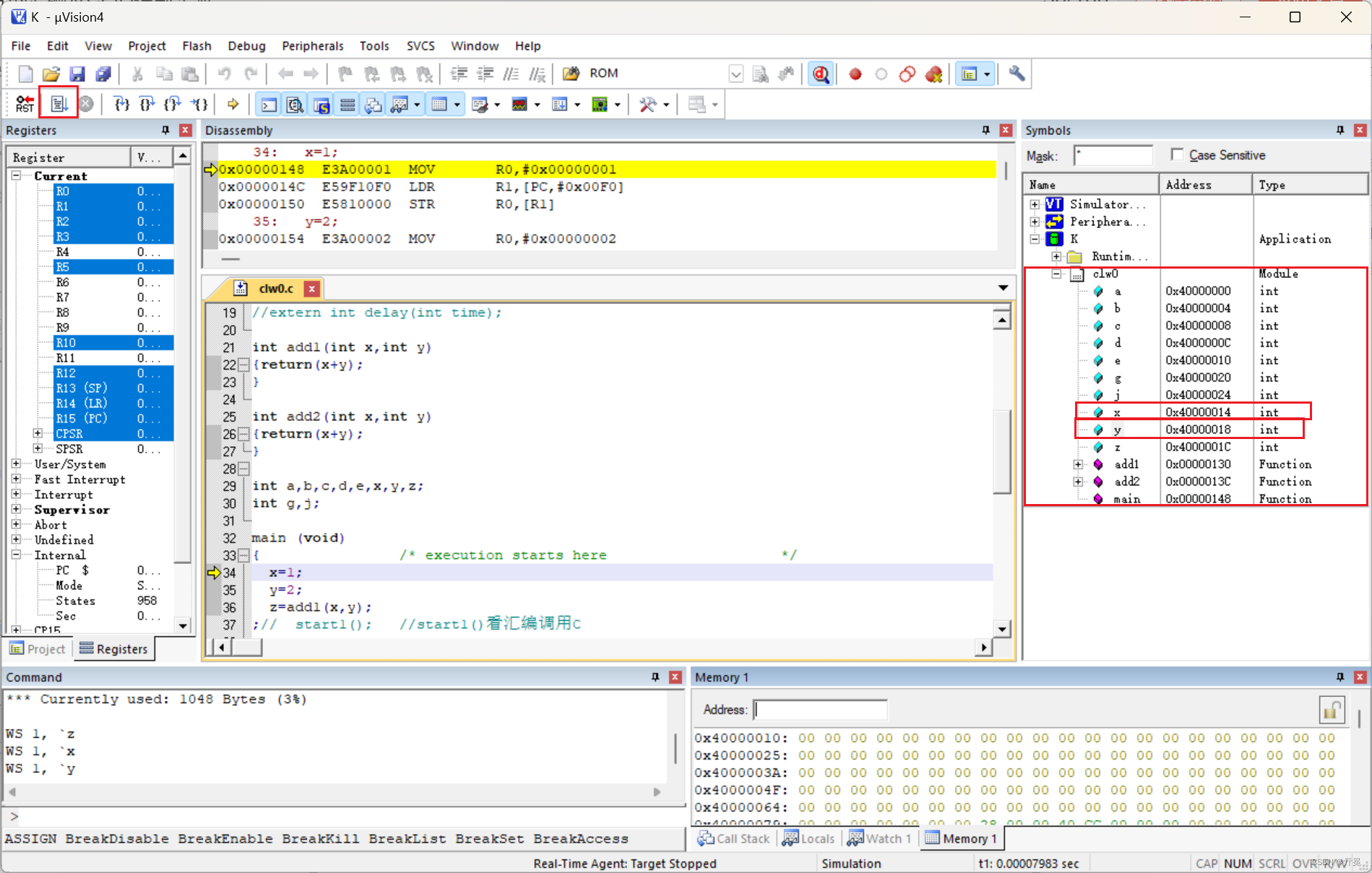Open the SVCS menu
1372x873 pixels.
[x=420, y=45]
